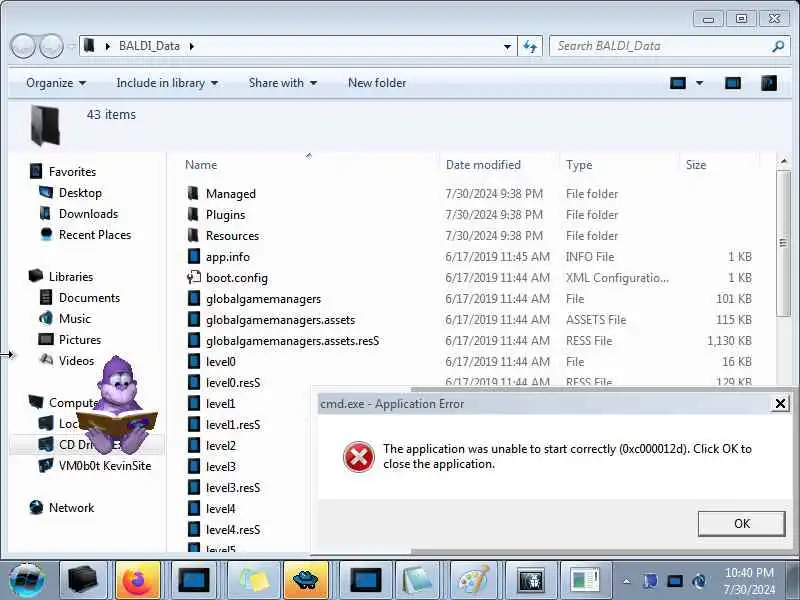Select the level4.resS file

(x=233, y=530)
